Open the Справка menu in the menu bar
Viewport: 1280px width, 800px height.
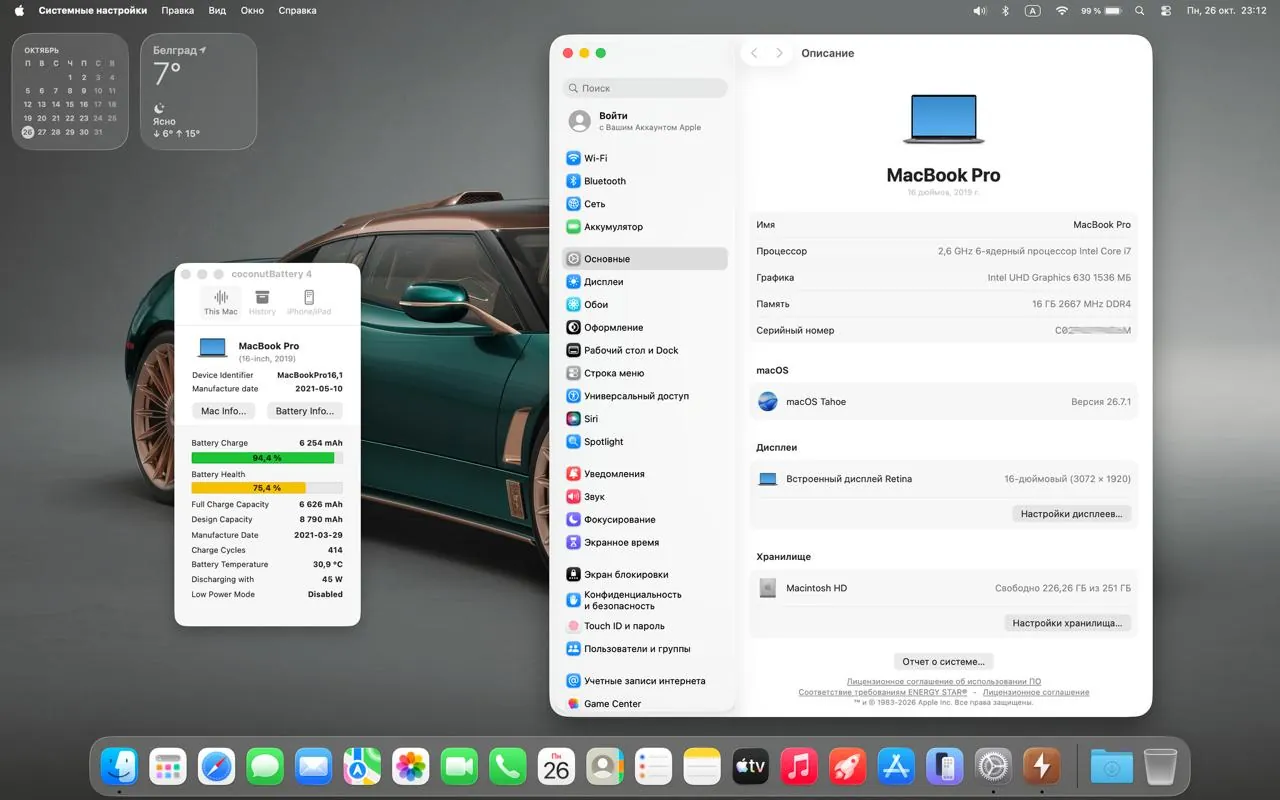click(297, 10)
